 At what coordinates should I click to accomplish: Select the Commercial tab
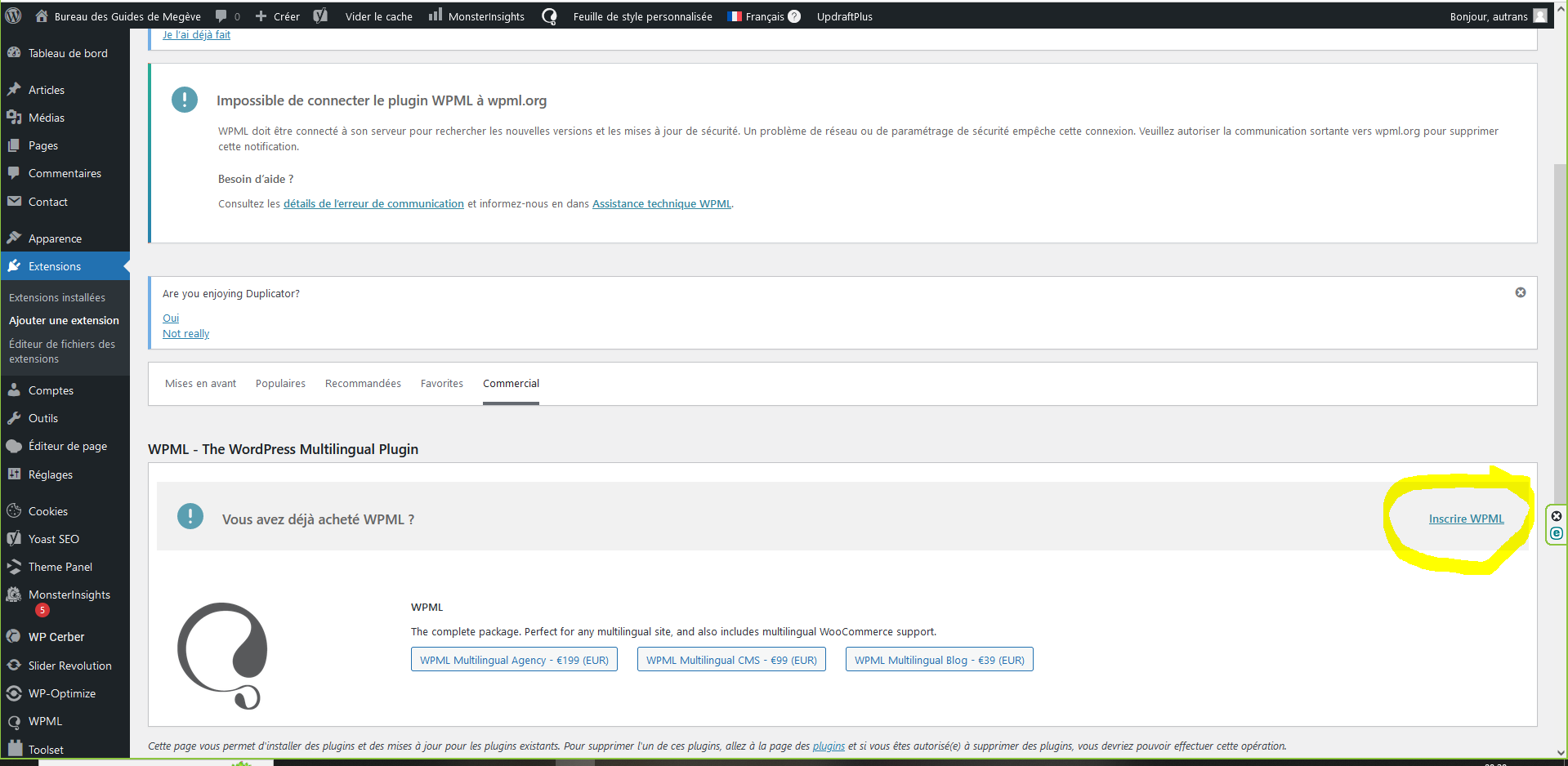[x=511, y=383]
